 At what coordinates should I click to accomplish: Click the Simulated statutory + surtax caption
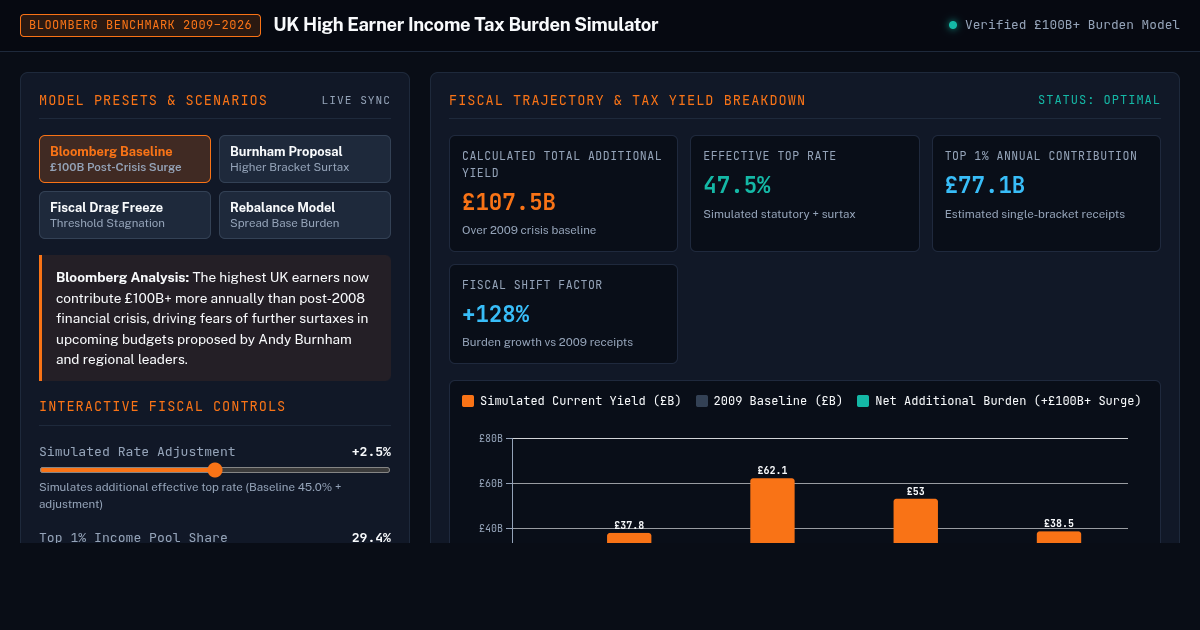(x=779, y=214)
